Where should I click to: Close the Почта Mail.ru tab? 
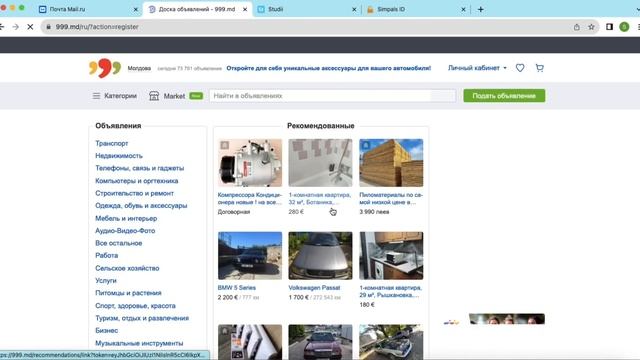point(136,9)
